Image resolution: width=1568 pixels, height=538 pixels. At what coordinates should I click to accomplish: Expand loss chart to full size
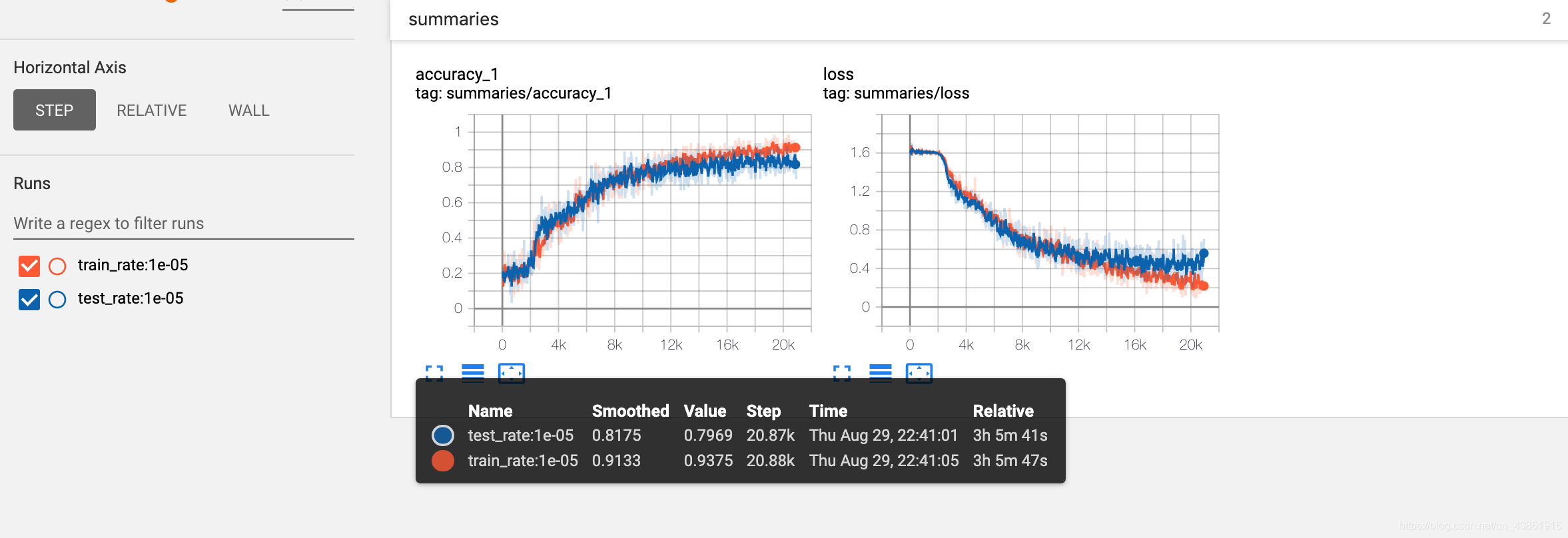tap(842, 373)
